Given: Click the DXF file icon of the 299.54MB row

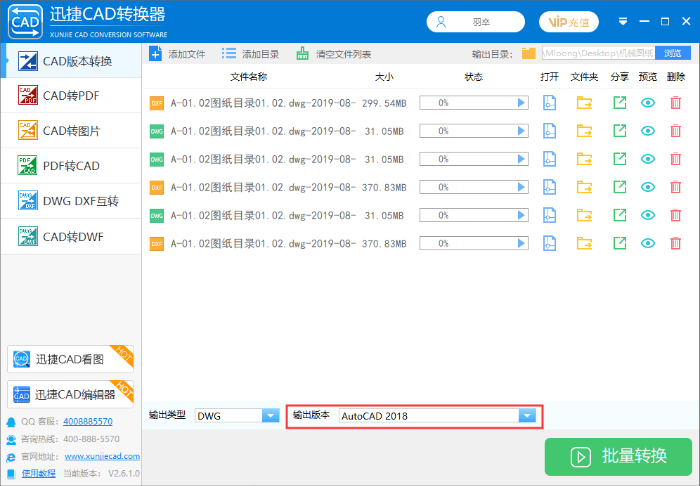Looking at the screenshot, I should [157, 103].
